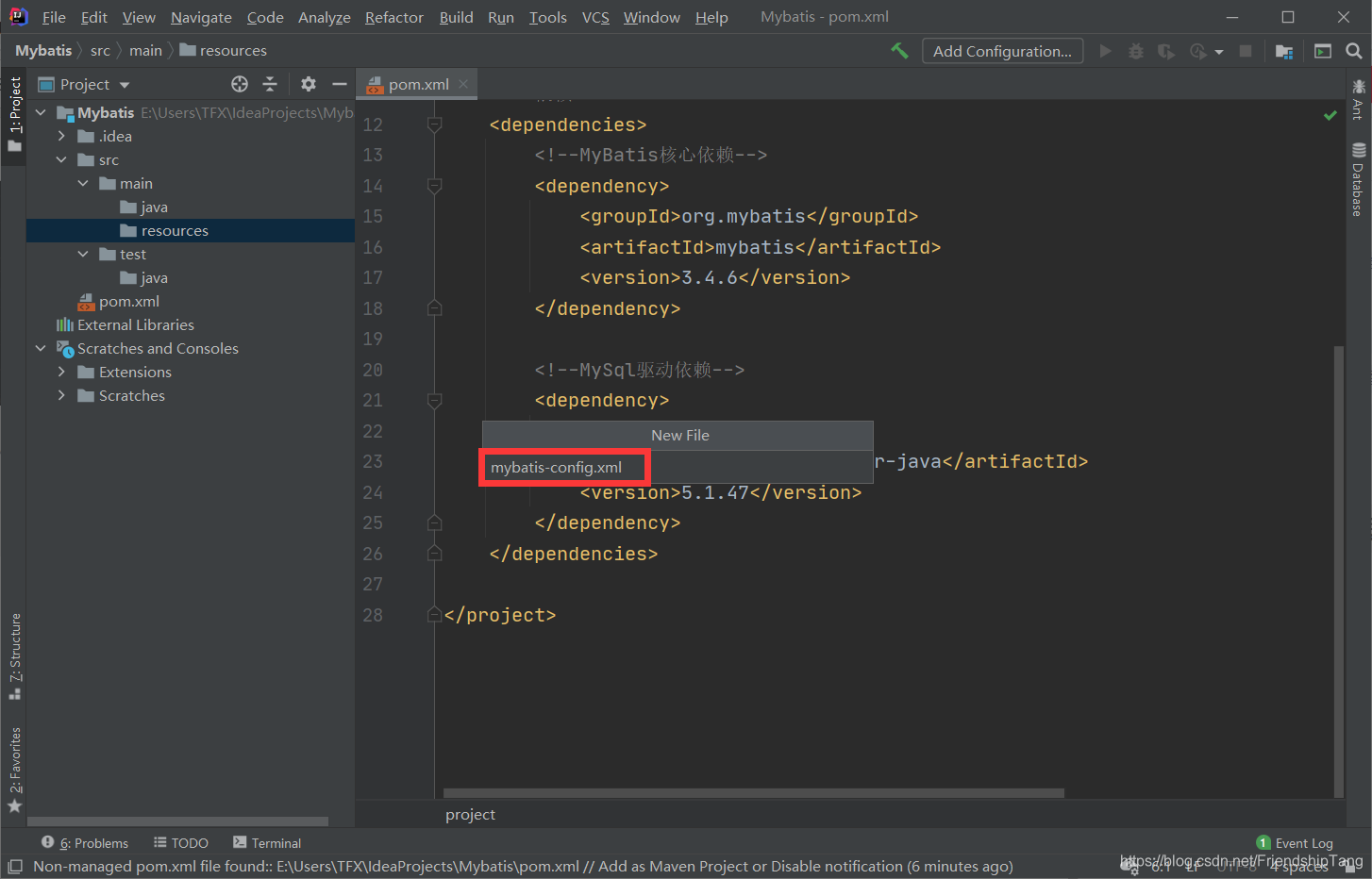Click the Project panel horizontal scrollbar

pyautogui.click(x=178, y=821)
